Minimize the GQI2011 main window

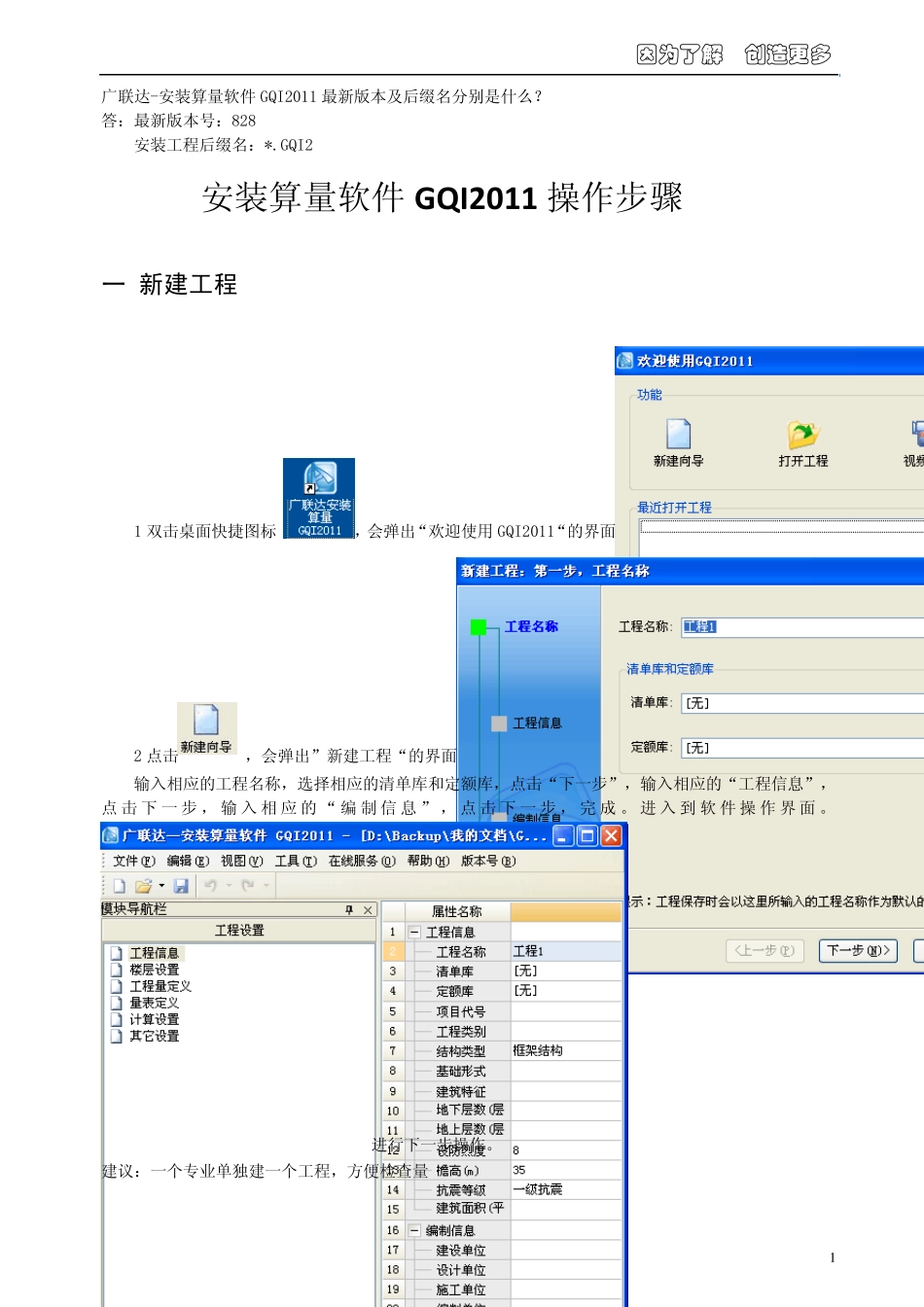[563, 835]
